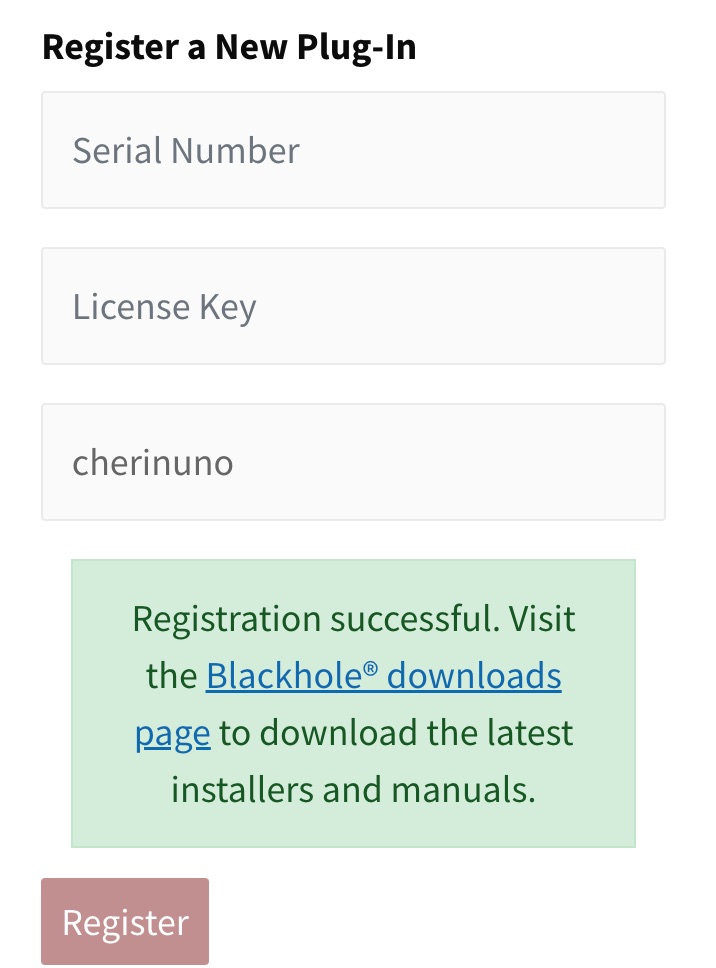This screenshot has height=968, width=716.
Task: Click "to download the latest" message text
Action: click(397, 733)
